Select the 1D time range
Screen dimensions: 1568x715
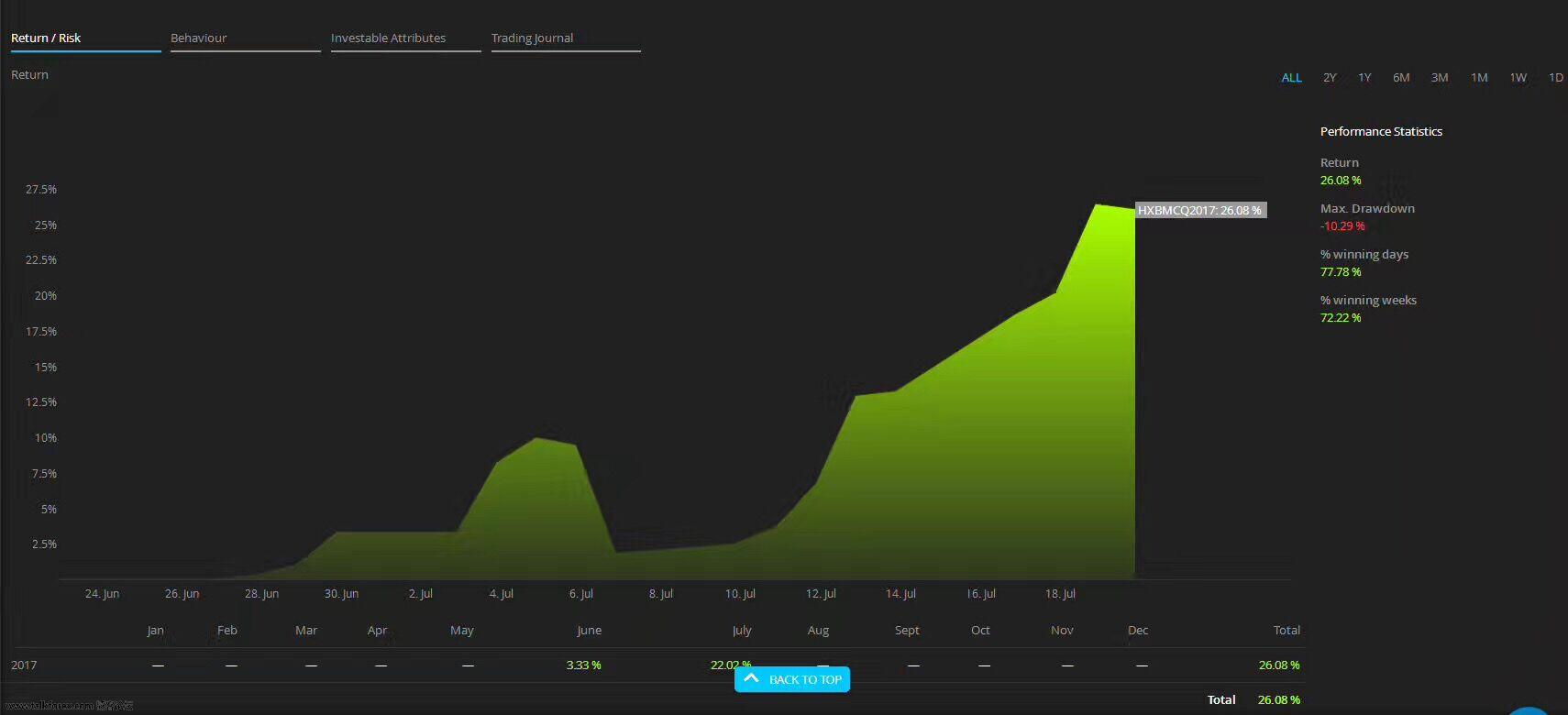[x=1556, y=78]
